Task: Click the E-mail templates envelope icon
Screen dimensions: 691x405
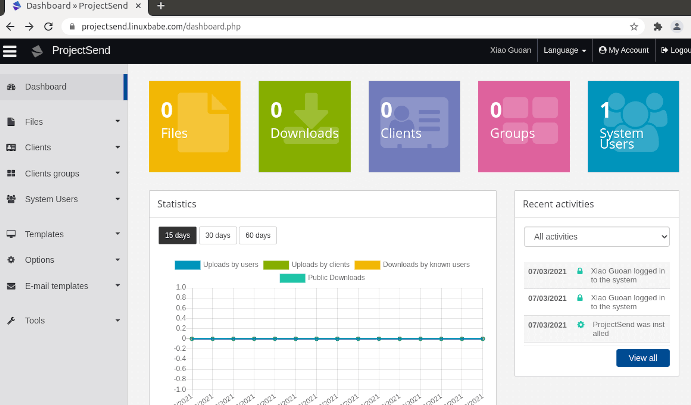Action: [11, 286]
